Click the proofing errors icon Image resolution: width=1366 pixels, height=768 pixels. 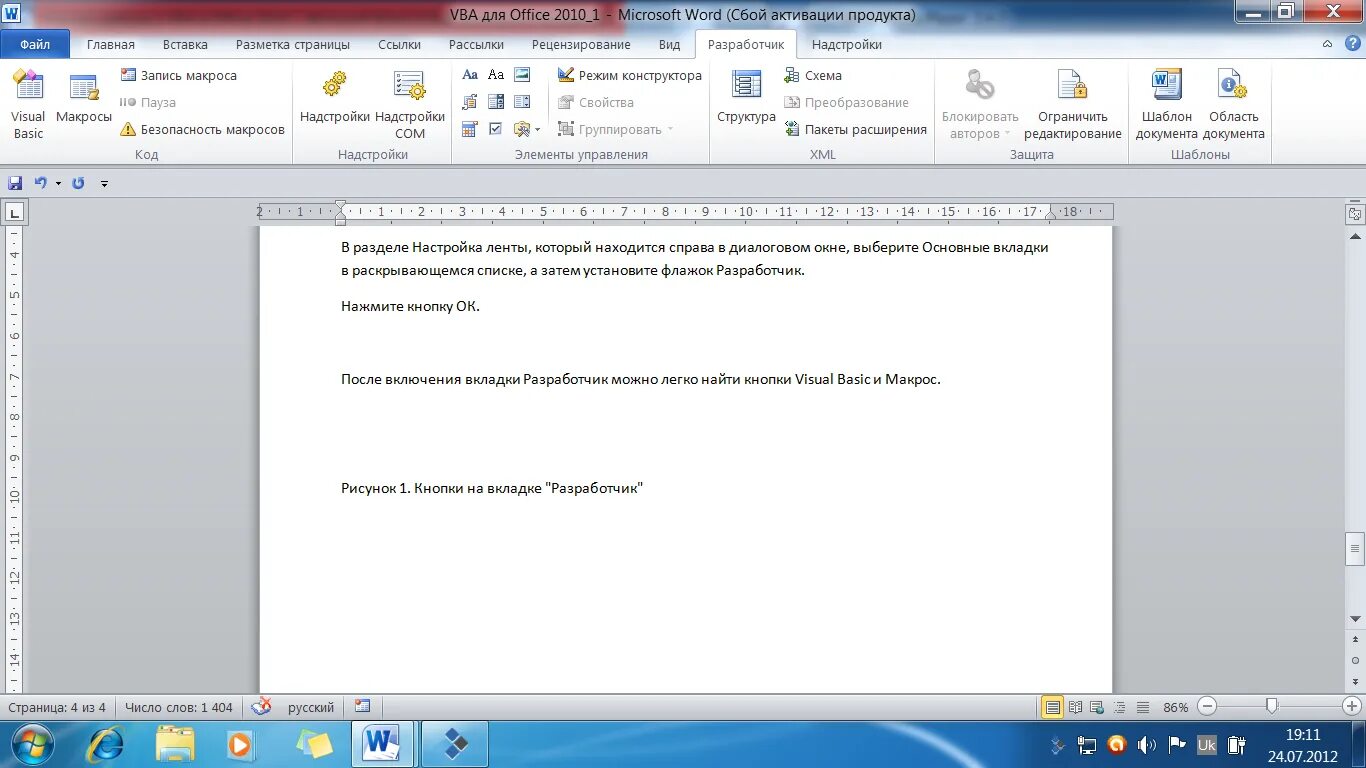point(262,707)
